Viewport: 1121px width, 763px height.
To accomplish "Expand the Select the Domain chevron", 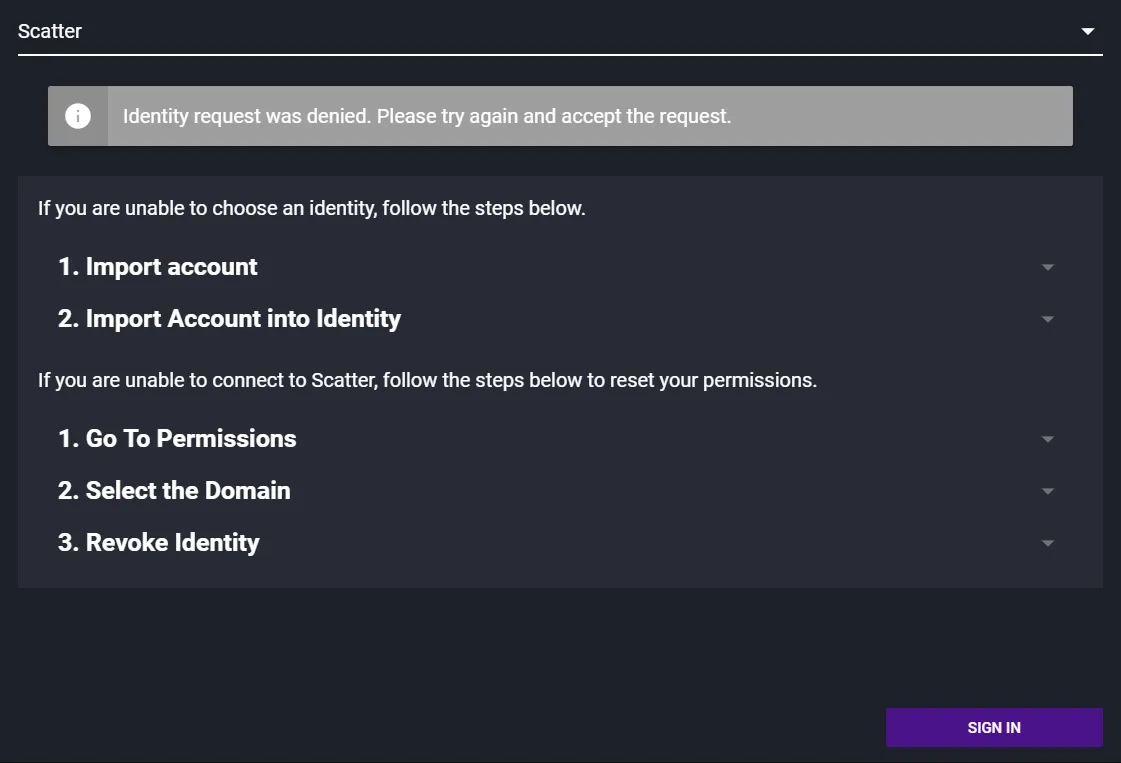I will tap(1047, 491).
